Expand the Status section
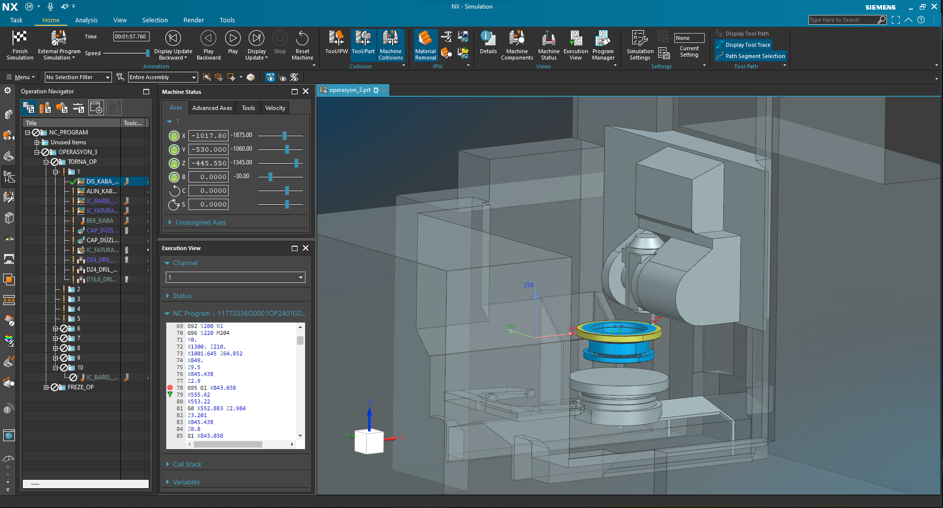Viewport: 943px width, 508px height. click(168, 296)
